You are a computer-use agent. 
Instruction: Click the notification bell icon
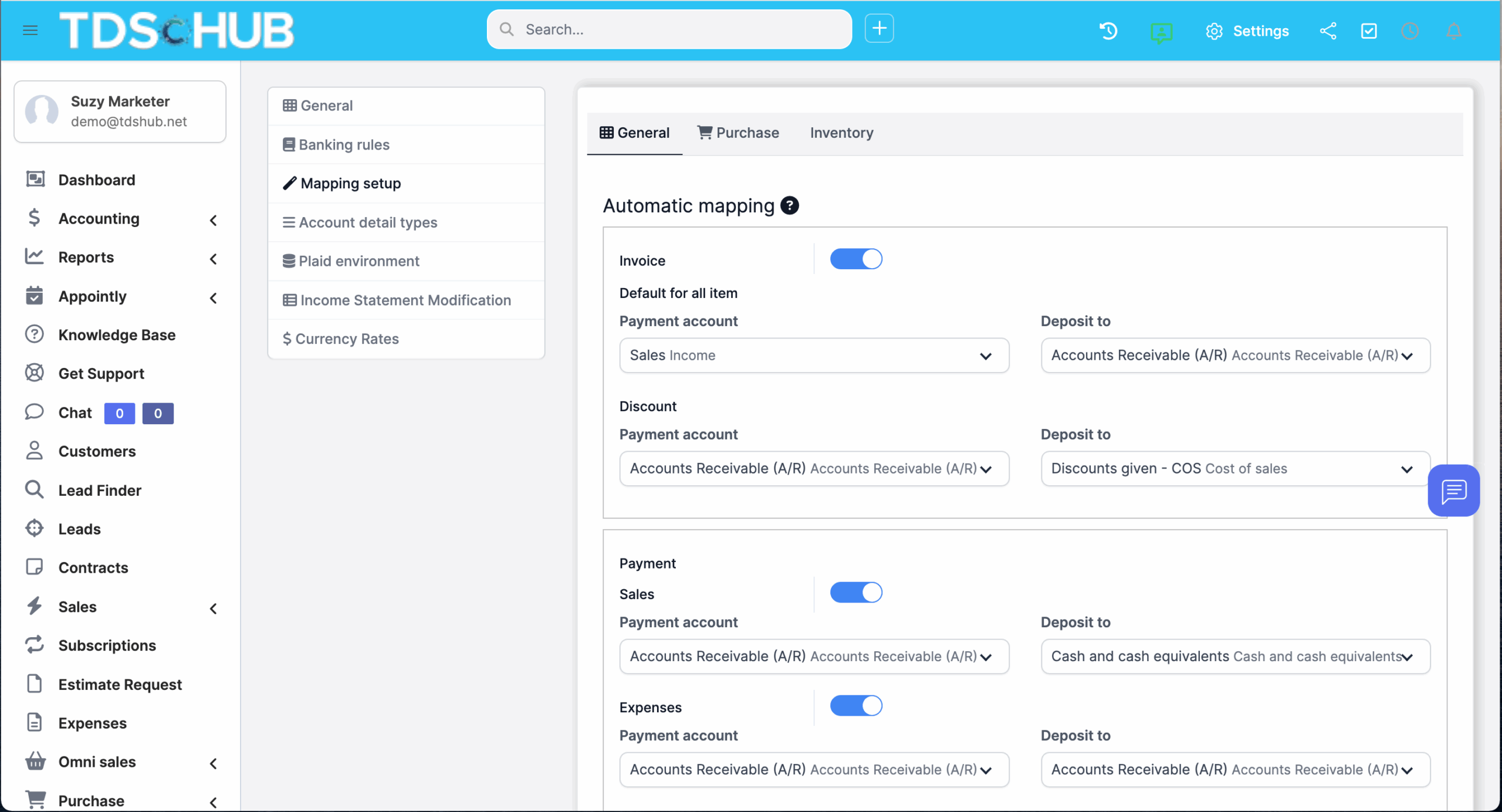pos(1453,31)
